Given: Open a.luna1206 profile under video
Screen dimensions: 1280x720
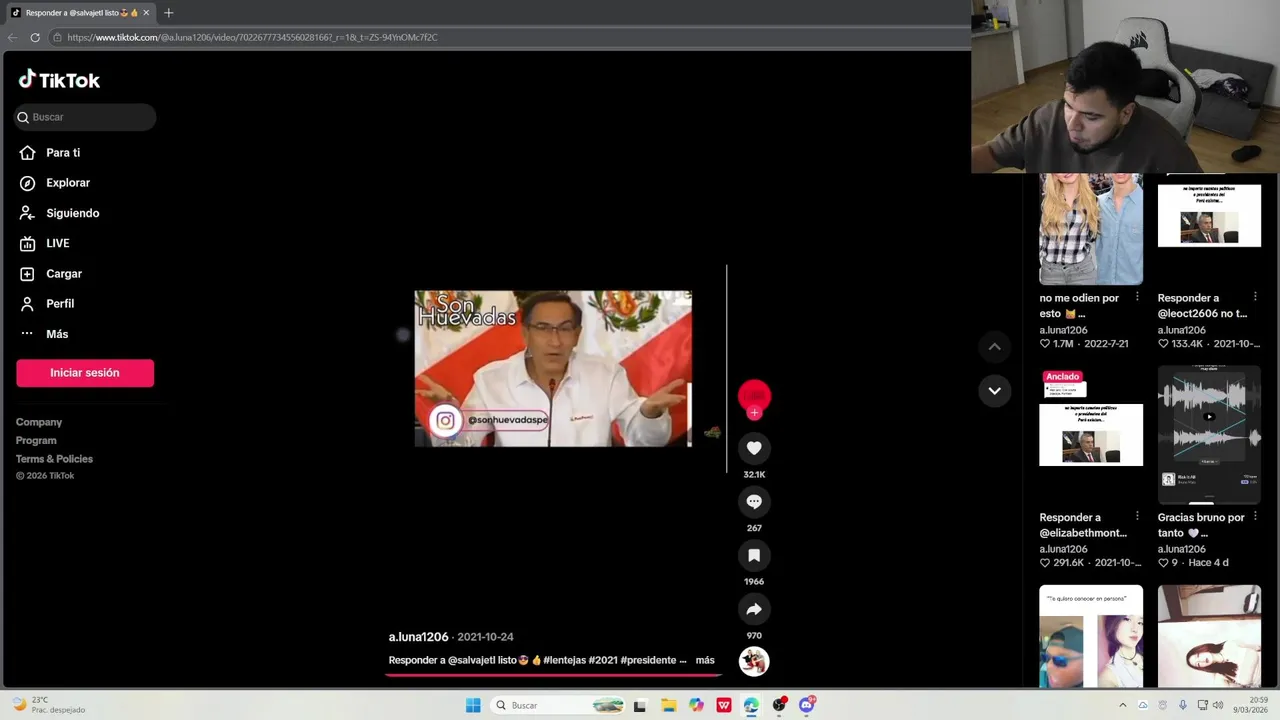Looking at the screenshot, I should tap(418, 637).
